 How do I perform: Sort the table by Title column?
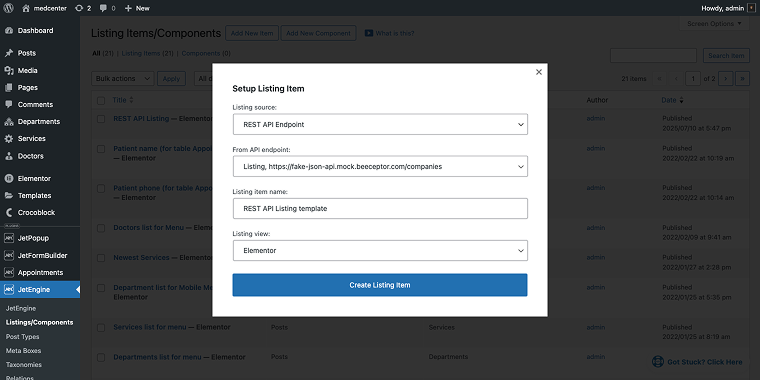click(x=123, y=100)
